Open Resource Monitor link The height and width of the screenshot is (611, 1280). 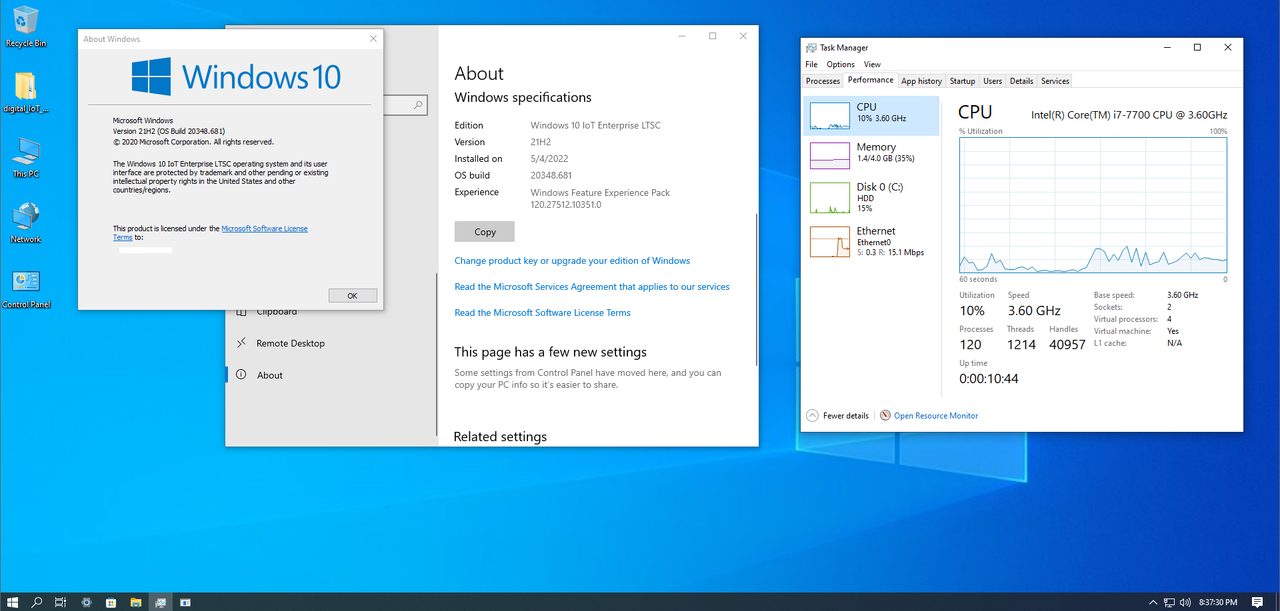936,415
